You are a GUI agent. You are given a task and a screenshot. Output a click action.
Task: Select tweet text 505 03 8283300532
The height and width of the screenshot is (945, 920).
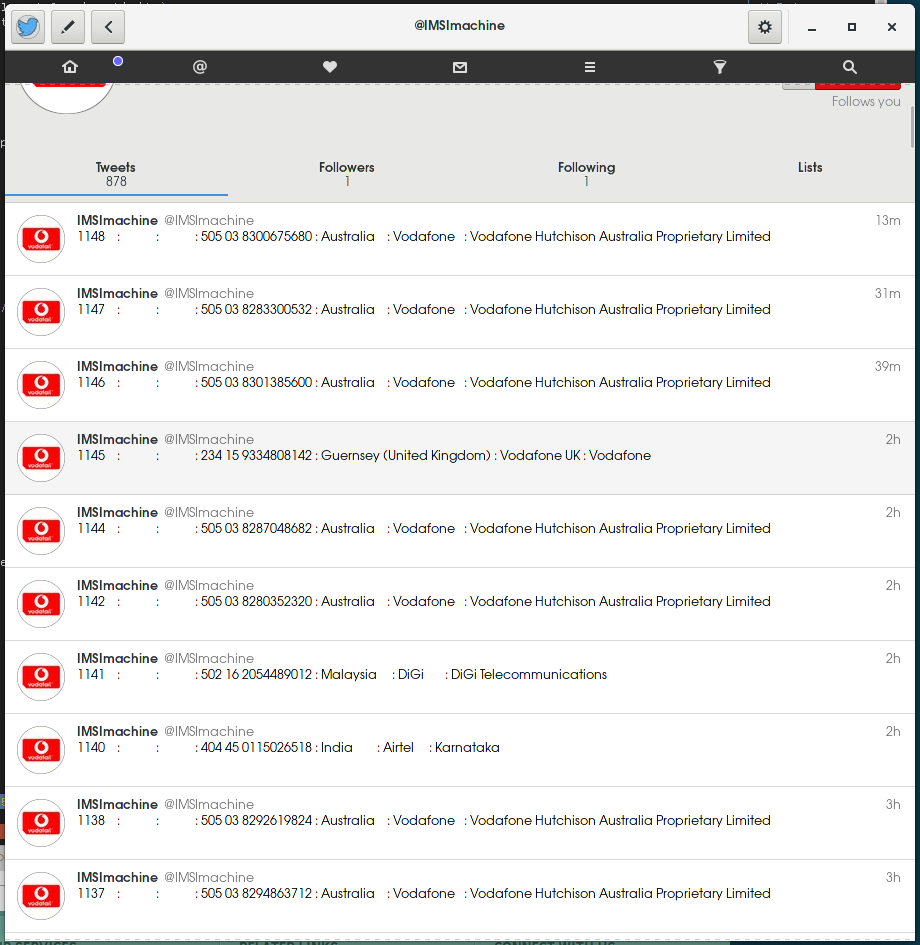point(424,309)
